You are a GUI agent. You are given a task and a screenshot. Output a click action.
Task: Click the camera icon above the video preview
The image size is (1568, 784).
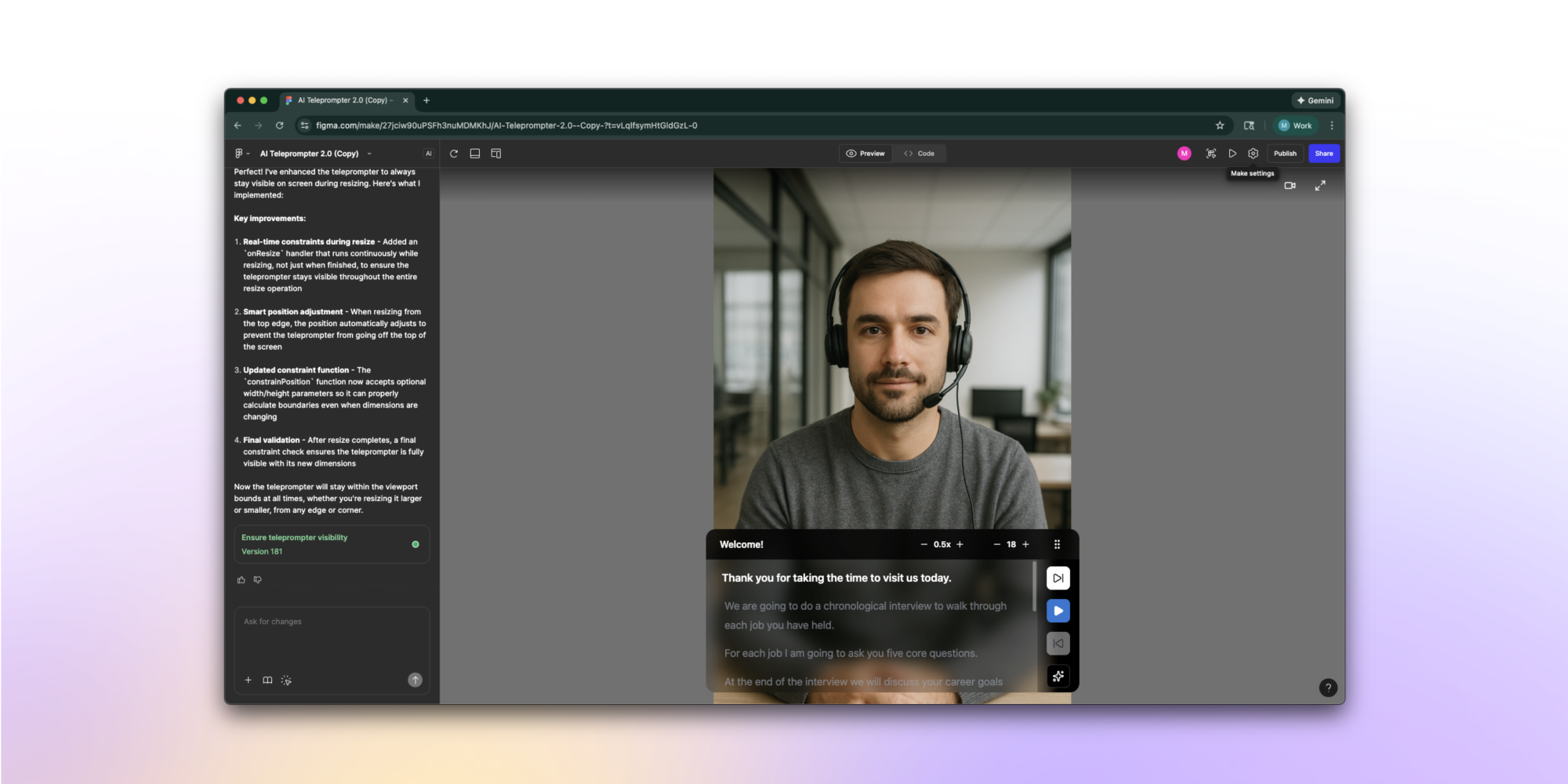(1290, 186)
